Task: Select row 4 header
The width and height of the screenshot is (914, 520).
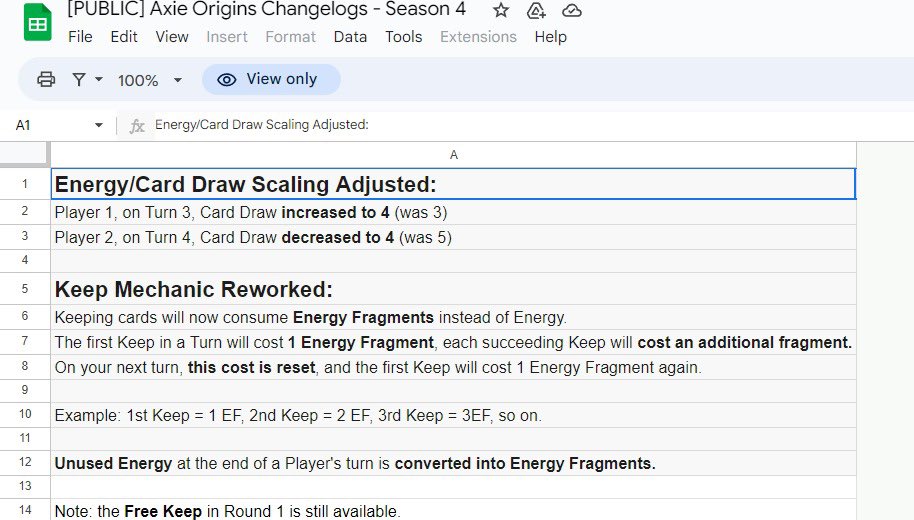Action: click(24, 261)
